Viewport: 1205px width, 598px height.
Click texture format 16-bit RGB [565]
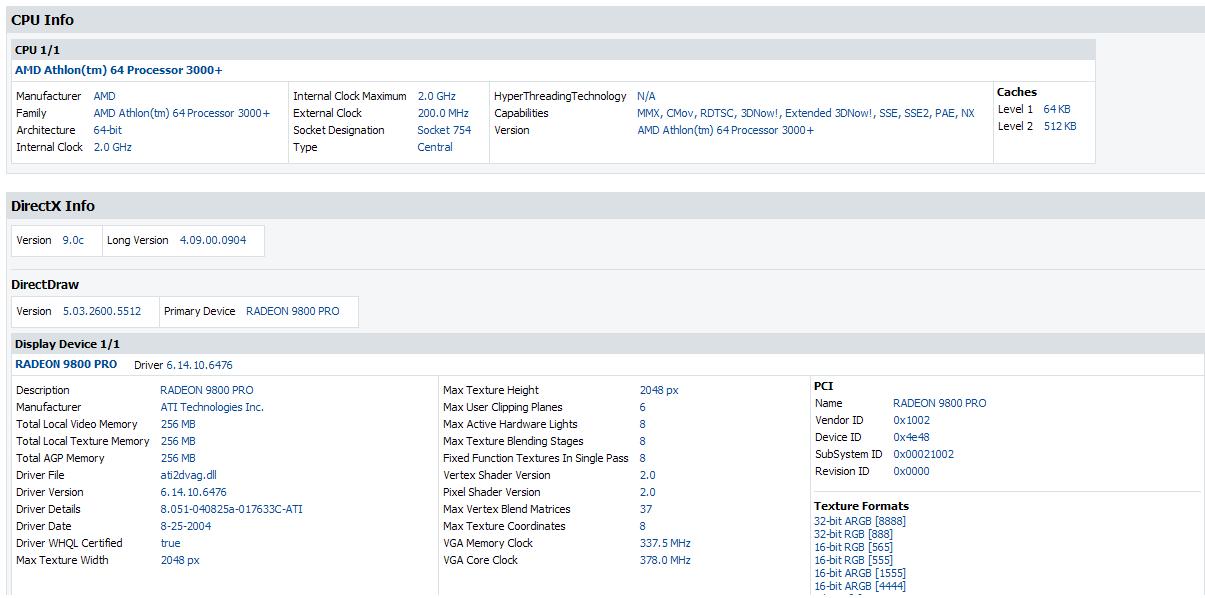853,547
